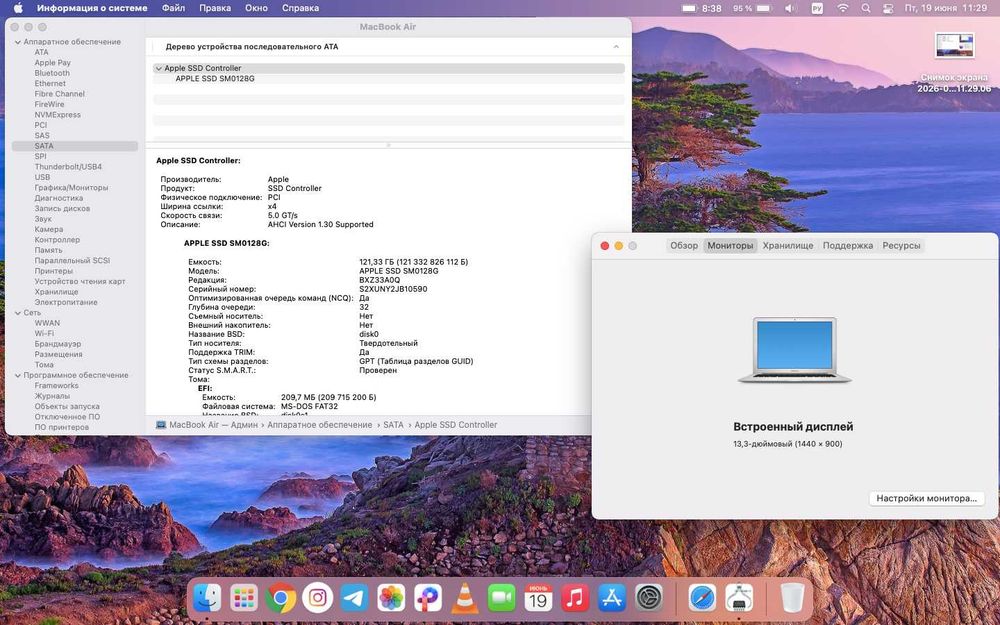Launch Safari from the dock
Screen dimensions: 1000x625
tap(702, 598)
